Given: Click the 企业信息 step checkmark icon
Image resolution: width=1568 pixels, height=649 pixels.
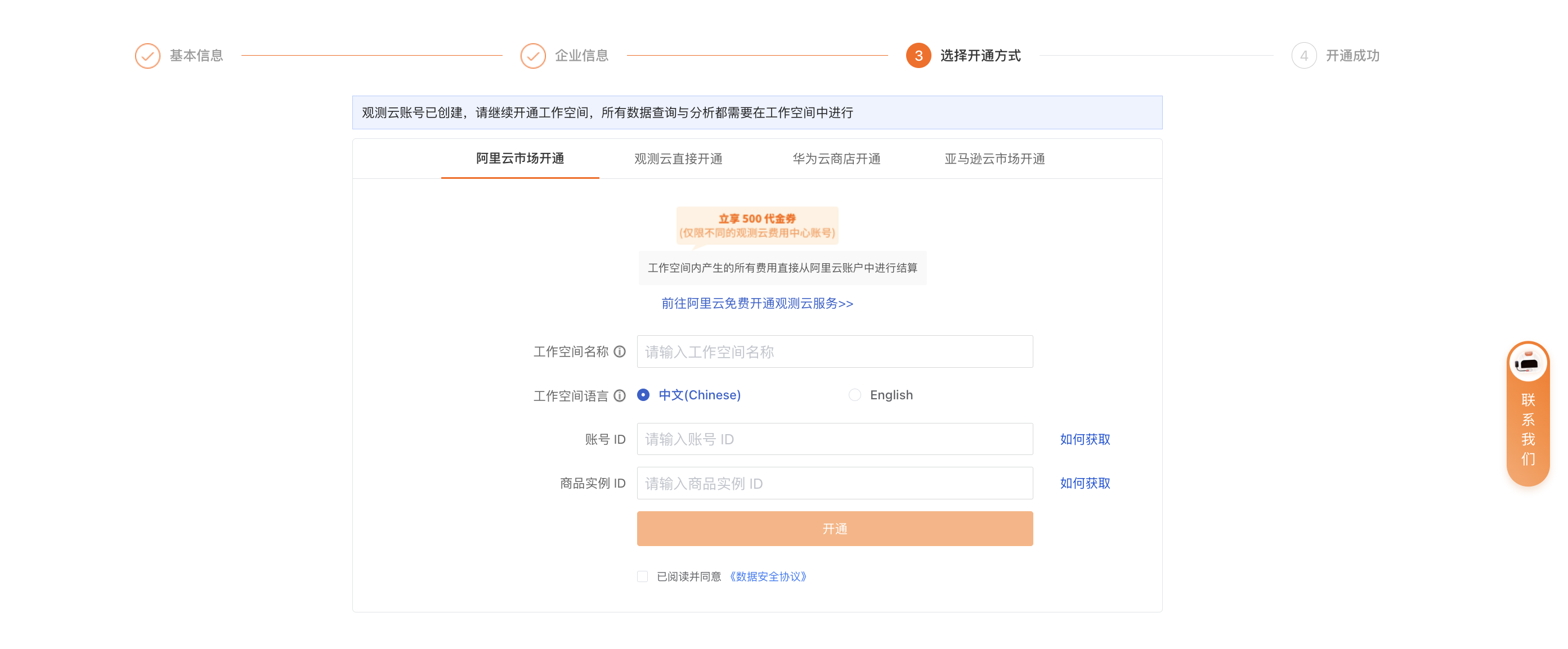Looking at the screenshot, I should (x=532, y=56).
